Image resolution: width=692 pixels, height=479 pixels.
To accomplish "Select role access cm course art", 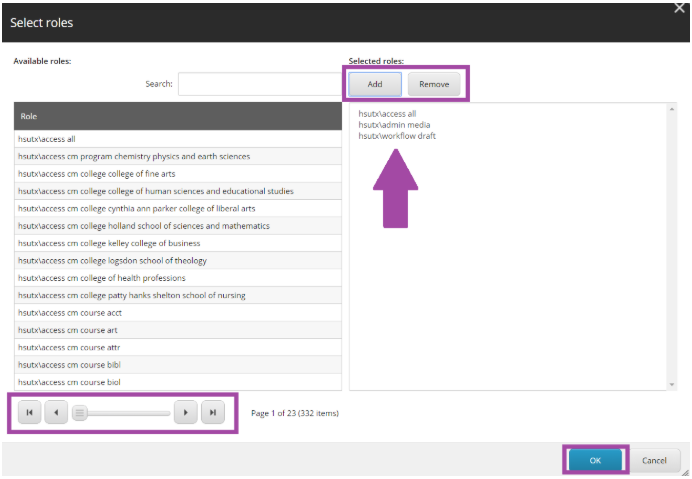I will click(x=178, y=330).
